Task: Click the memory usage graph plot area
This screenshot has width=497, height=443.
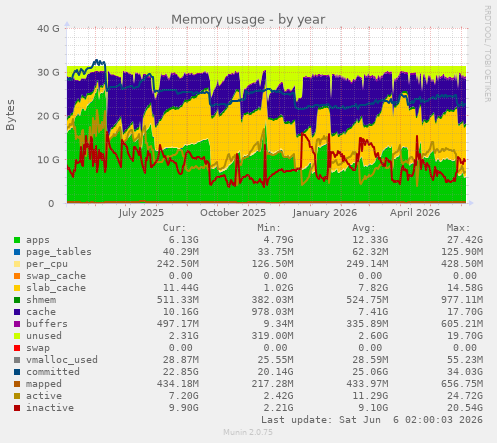Action: click(x=266, y=116)
